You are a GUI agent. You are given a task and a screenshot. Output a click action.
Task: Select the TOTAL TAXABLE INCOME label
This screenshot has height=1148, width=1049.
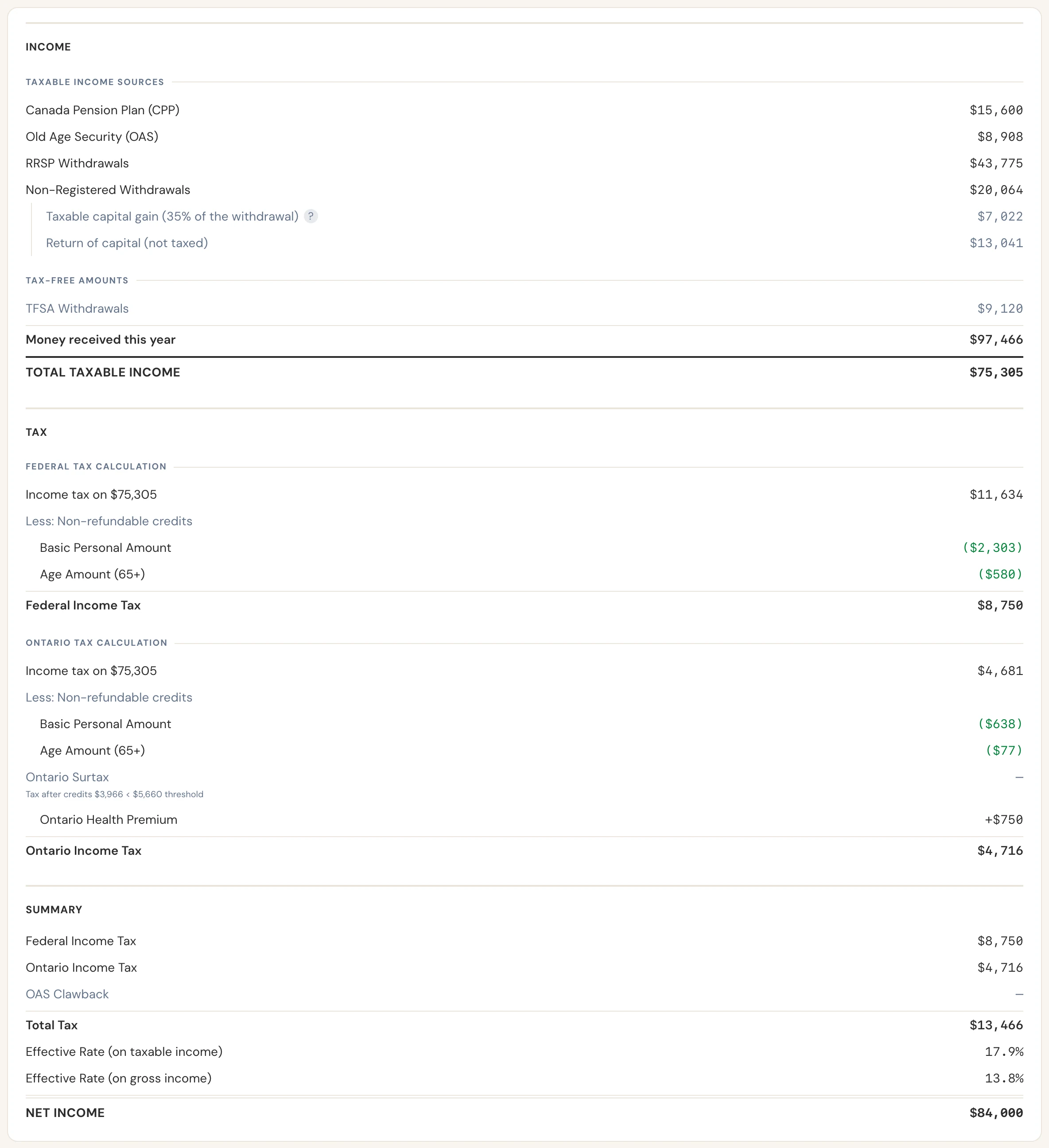(102, 372)
